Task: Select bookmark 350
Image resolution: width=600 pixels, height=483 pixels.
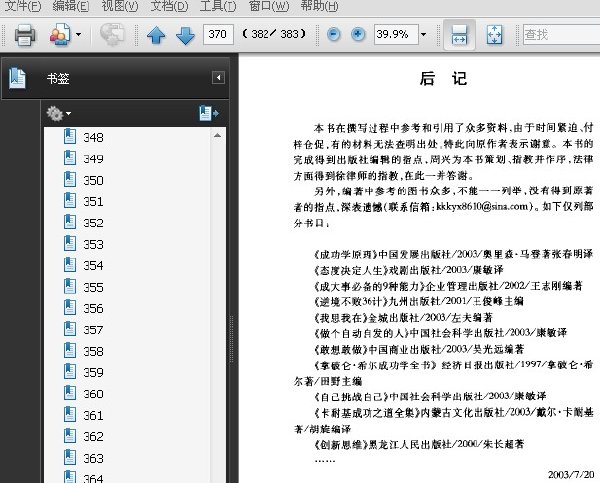Action: pos(93,180)
